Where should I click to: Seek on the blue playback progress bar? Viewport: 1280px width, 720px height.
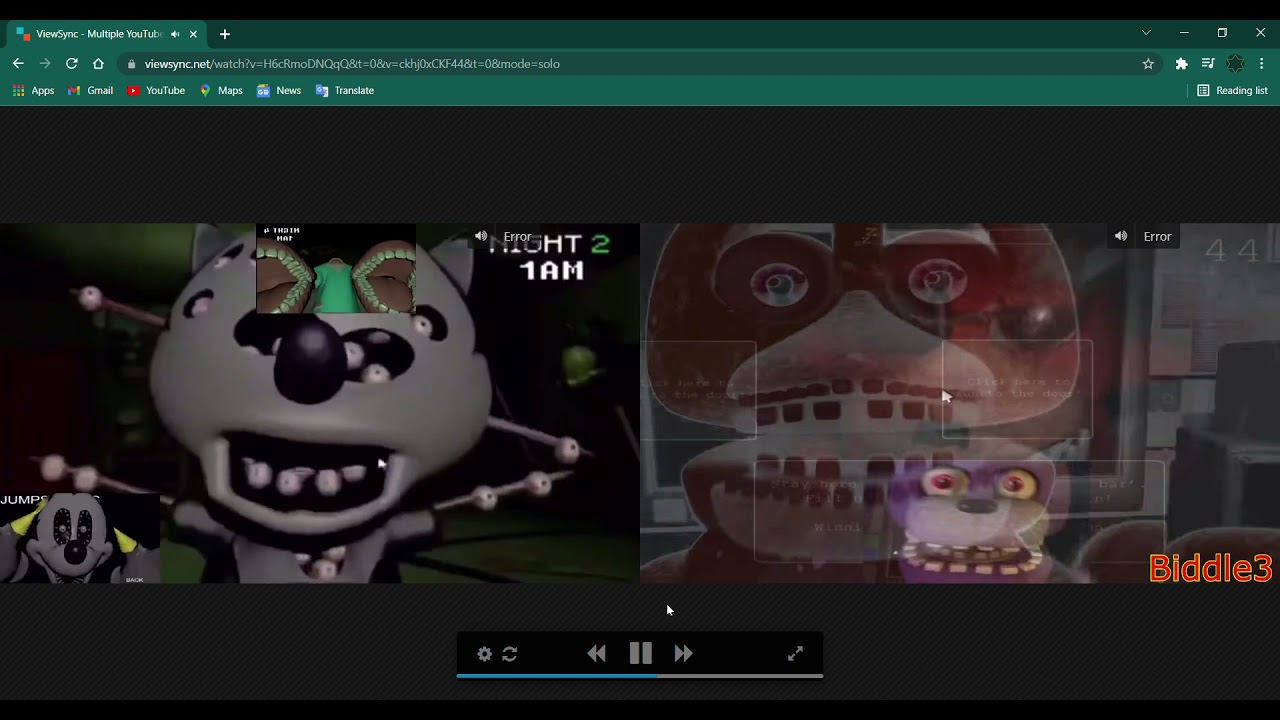click(x=640, y=676)
